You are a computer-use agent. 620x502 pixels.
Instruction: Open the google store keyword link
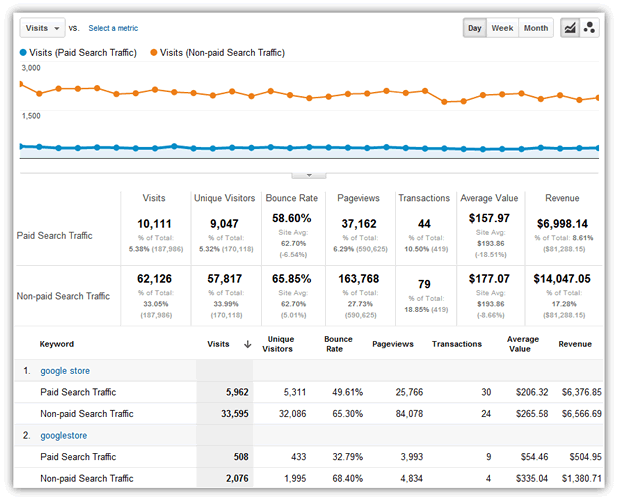[x=65, y=371]
